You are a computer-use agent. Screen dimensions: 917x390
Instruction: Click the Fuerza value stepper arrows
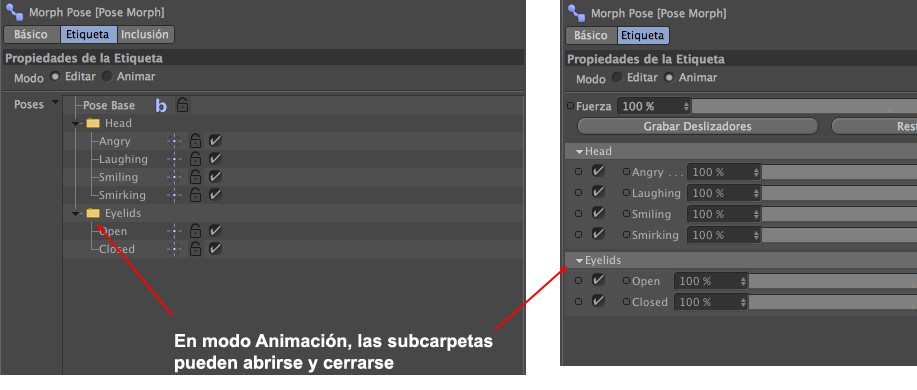686,106
